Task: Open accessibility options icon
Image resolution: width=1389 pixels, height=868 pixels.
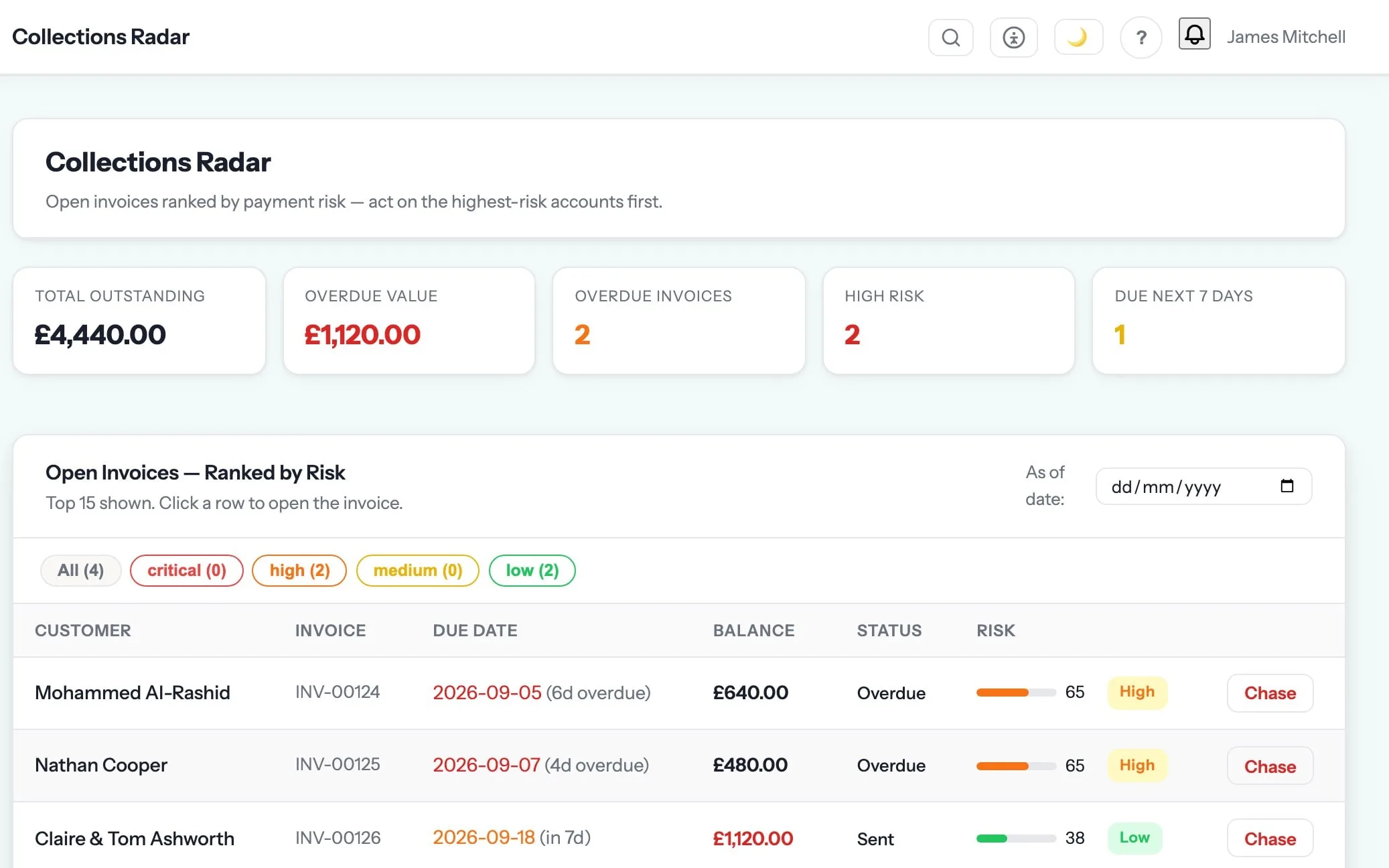Action: [1013, 38]
